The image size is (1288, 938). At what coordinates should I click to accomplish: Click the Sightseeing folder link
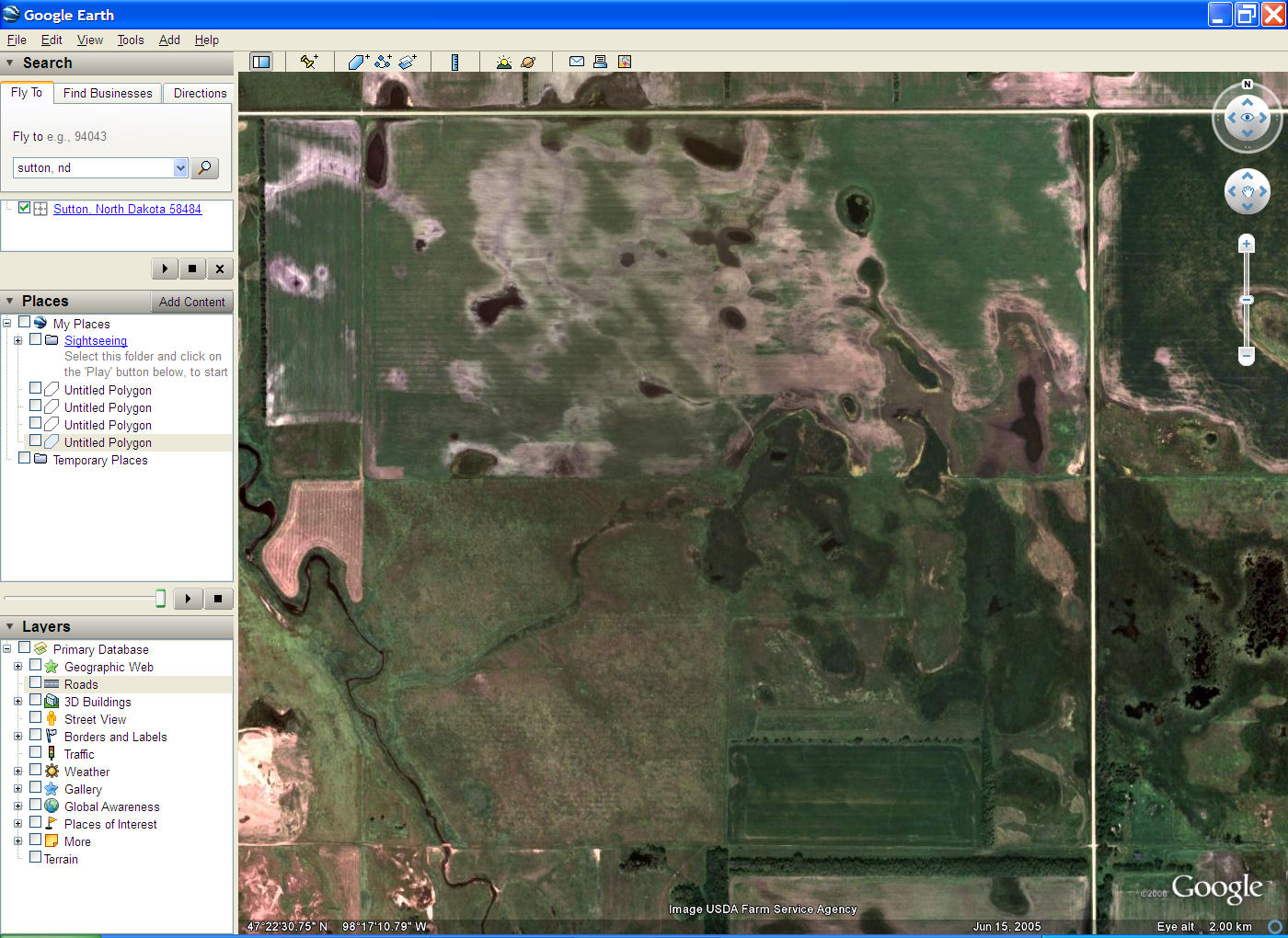[96, 340]
